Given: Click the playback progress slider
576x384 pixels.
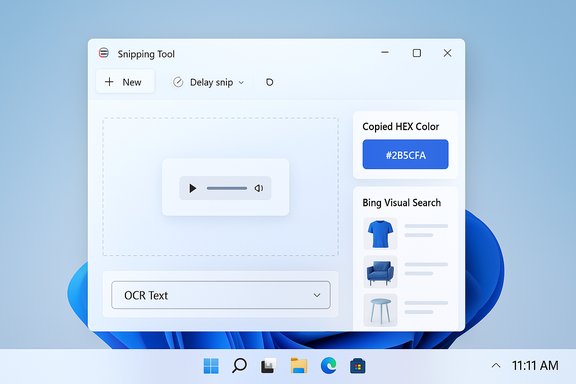Looking at the screenshot, I should click(227, 188).
